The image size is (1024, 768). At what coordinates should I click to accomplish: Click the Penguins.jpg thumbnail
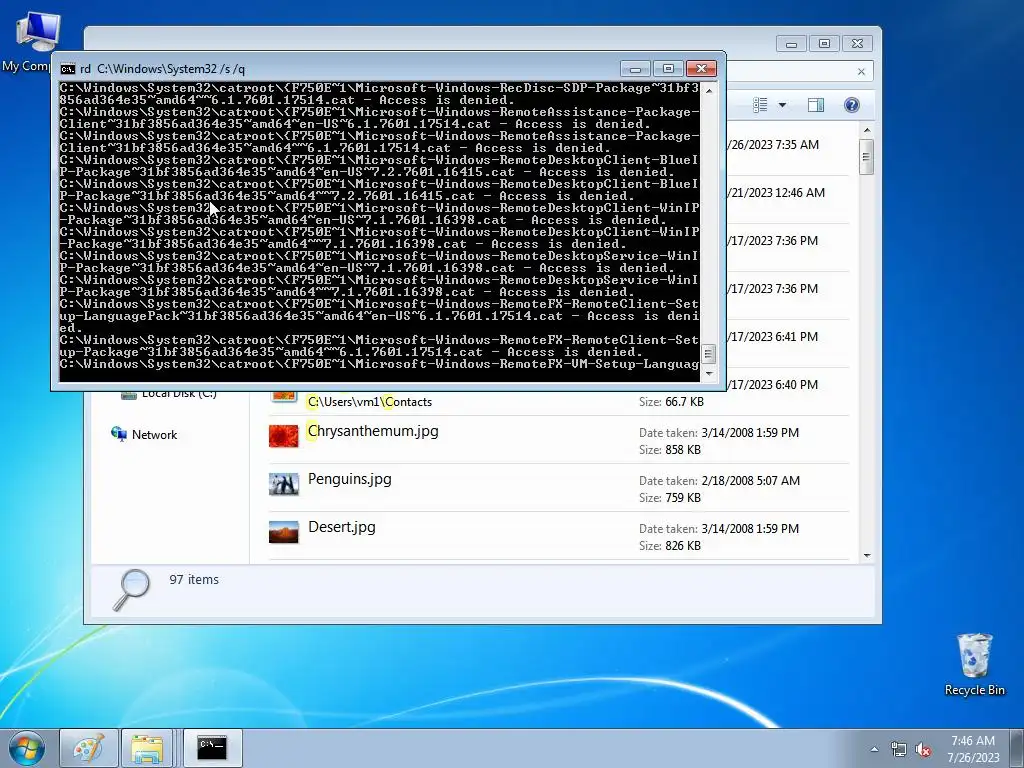283,484
